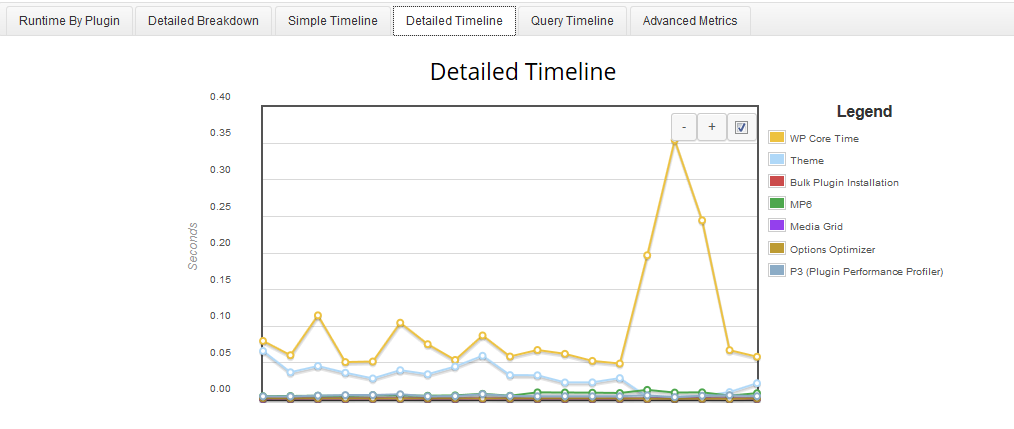Click the P3 Plugin Performance Profiler swatch
Viewport: 1014px width, 429px height.
tap(777, 270)
